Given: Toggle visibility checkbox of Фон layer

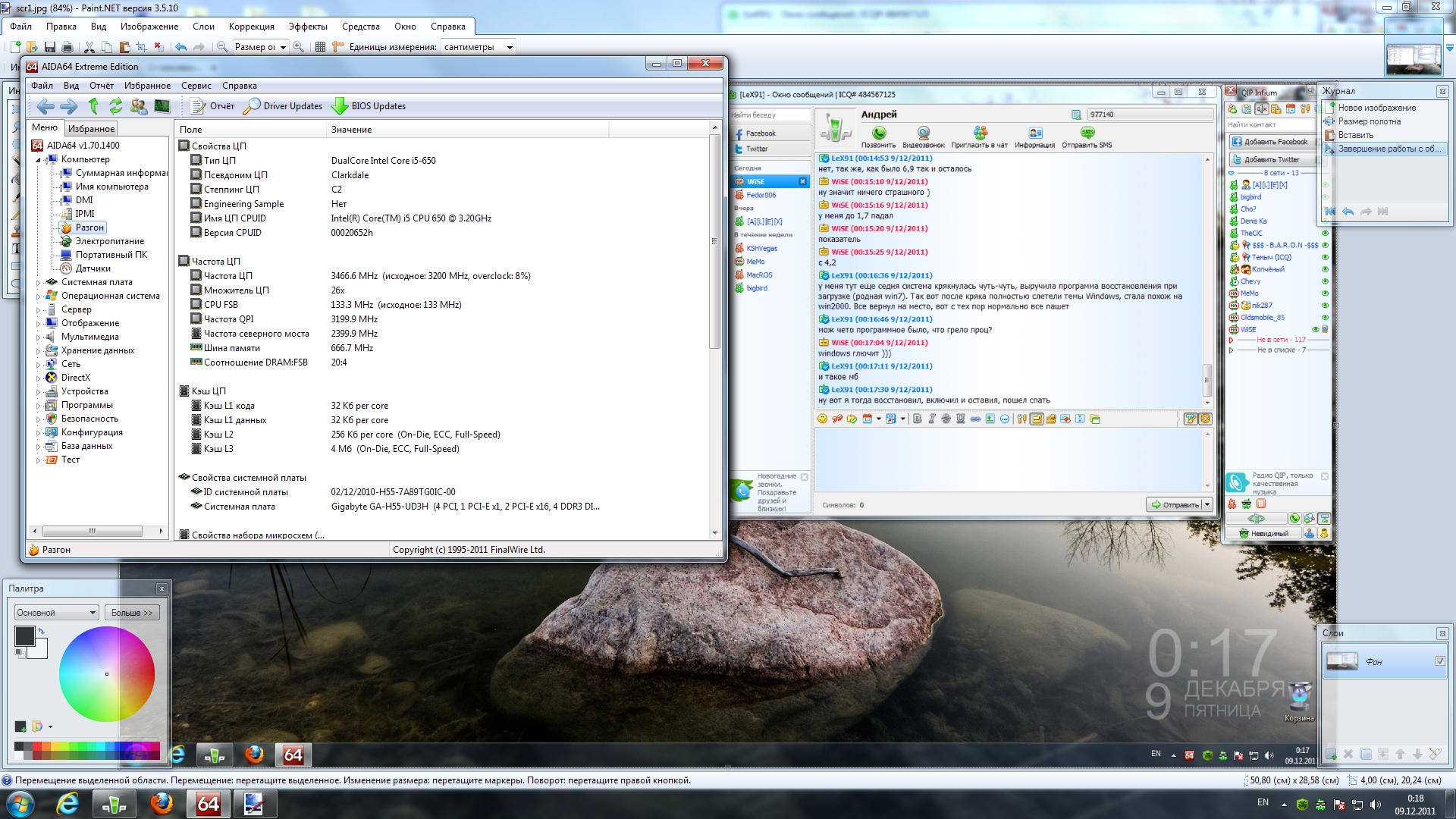Looking at the screenshot, I should pyautogui.click(x=1439, y=661).
